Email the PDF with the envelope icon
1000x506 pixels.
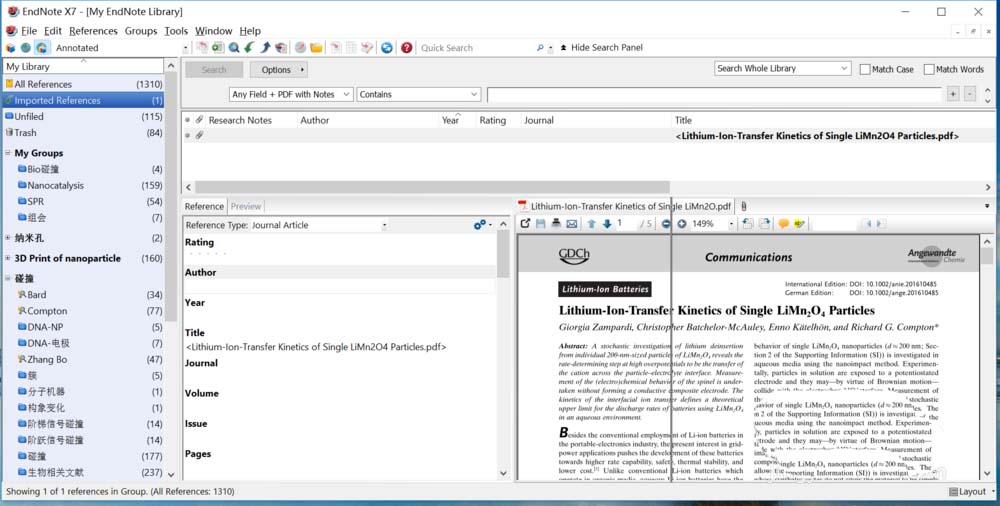point(572,224)
